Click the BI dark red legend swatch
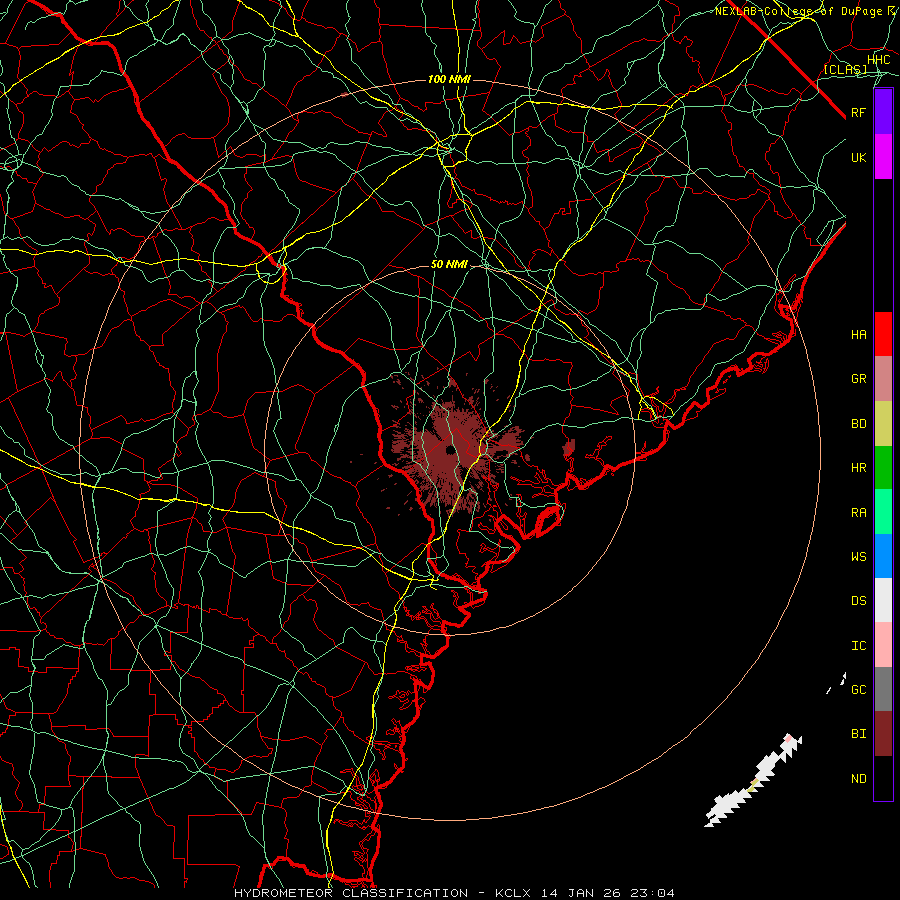This screenshot has height=900, width=900. tap(883, 734)
